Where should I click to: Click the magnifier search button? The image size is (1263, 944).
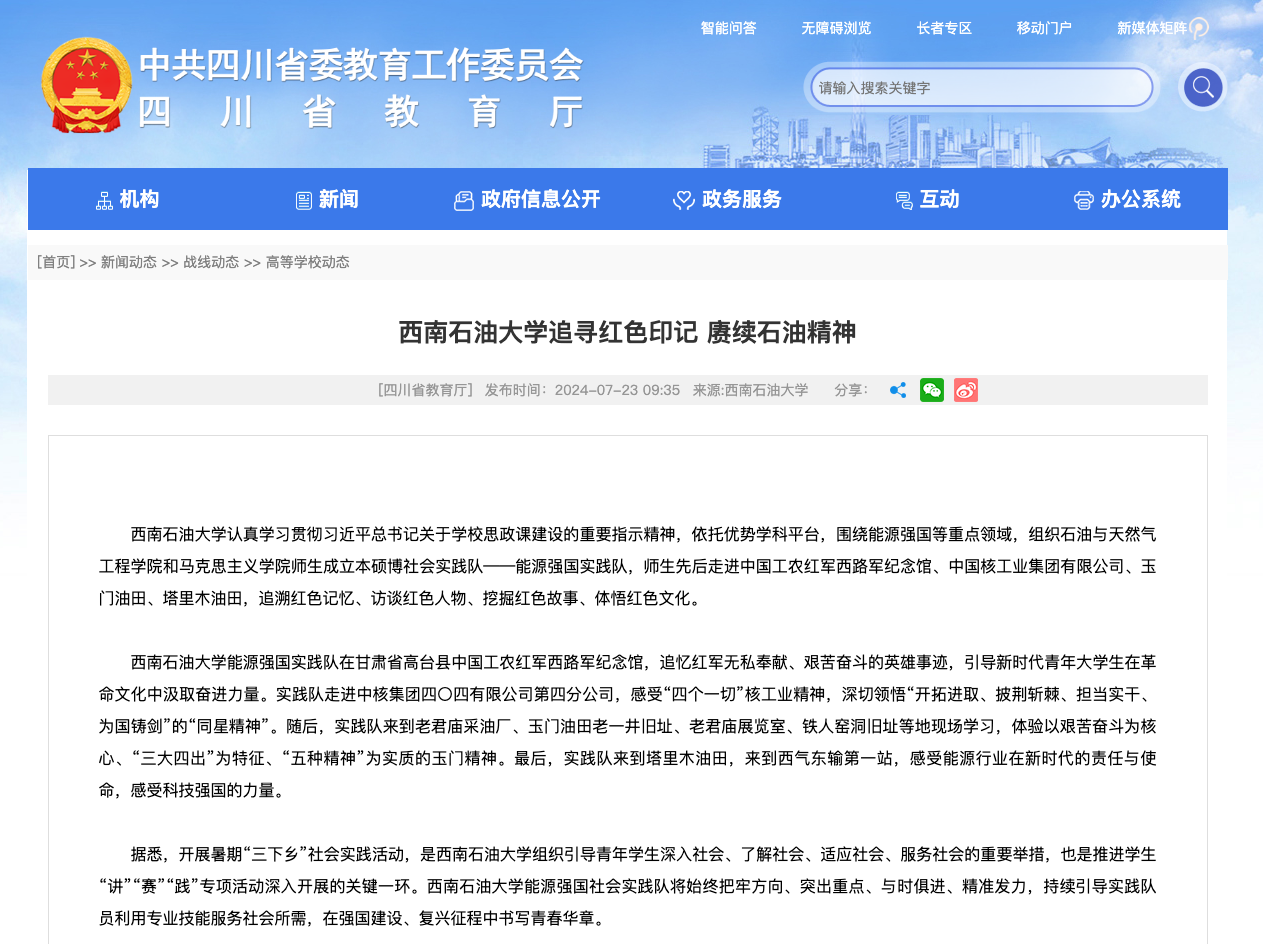1202,87
